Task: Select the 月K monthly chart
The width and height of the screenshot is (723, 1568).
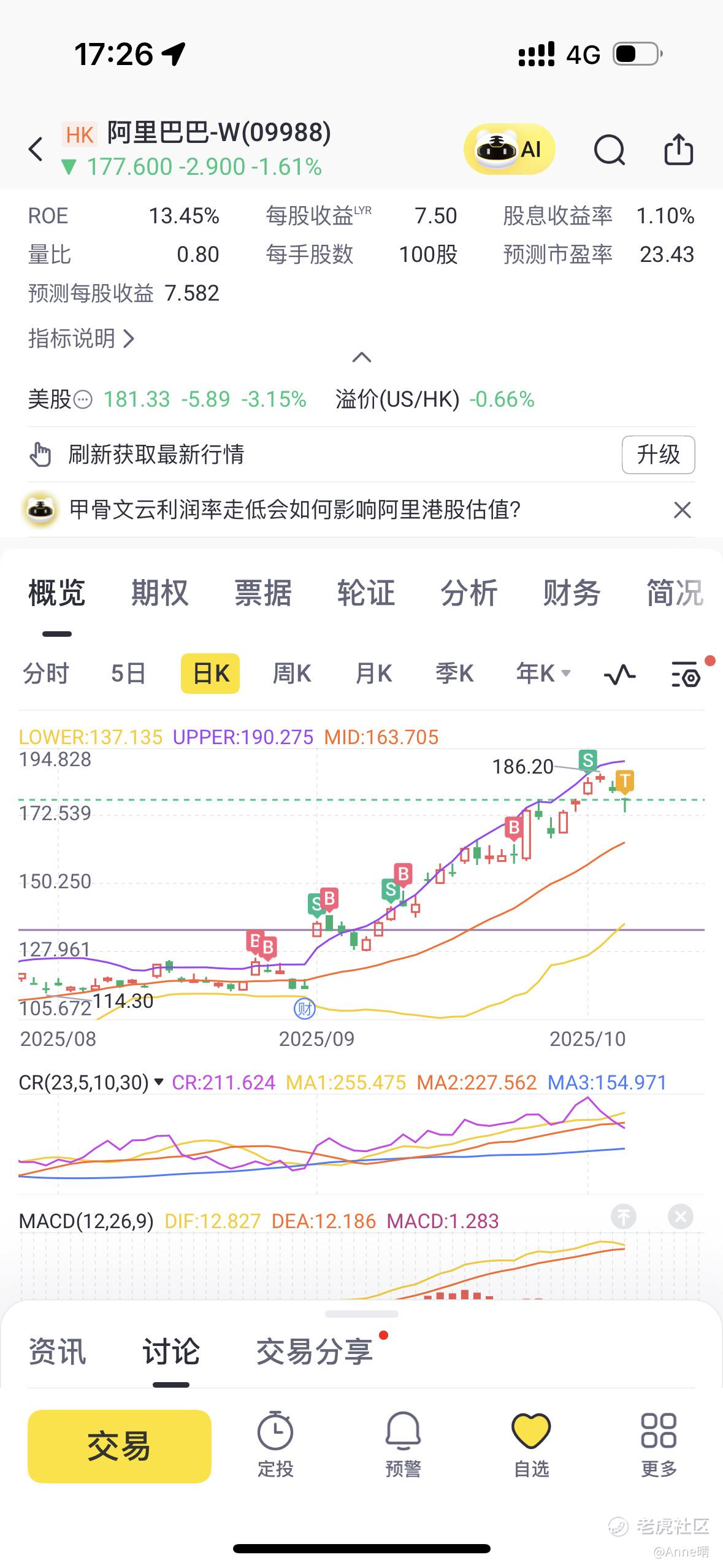Action: (373, 674)
